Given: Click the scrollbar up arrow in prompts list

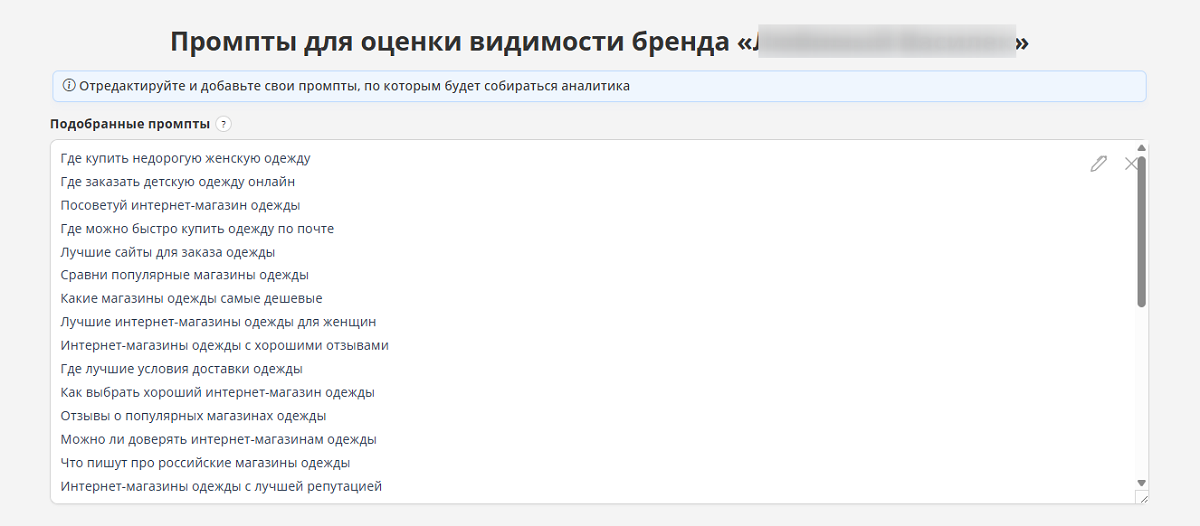Looking at the screenshot, I should tap(1141, 148).
